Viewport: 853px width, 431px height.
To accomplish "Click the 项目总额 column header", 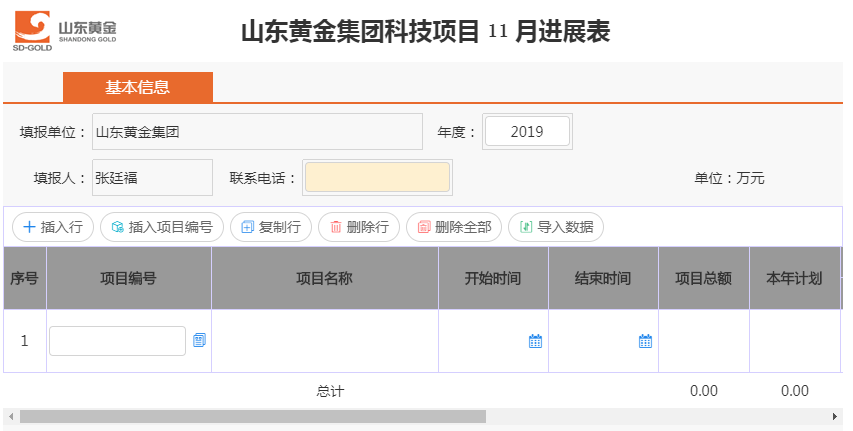I will coord(703,278).
